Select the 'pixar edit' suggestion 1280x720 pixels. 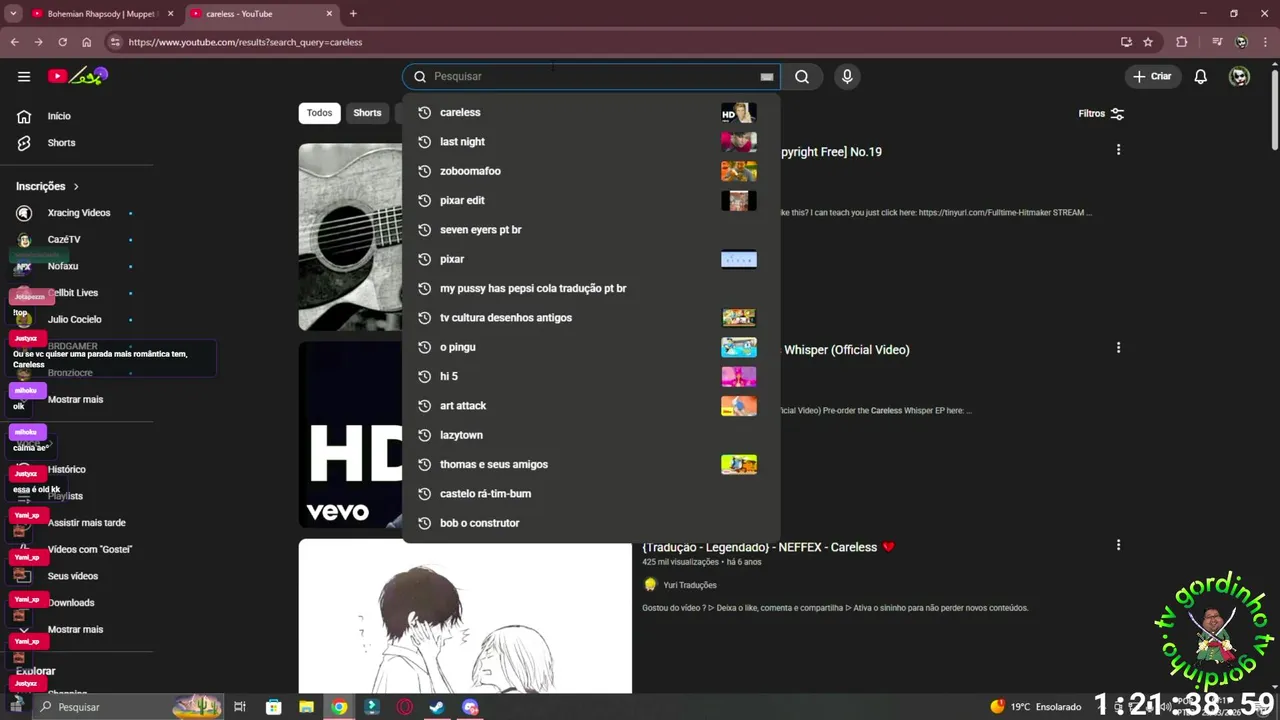tap(591, 200)
